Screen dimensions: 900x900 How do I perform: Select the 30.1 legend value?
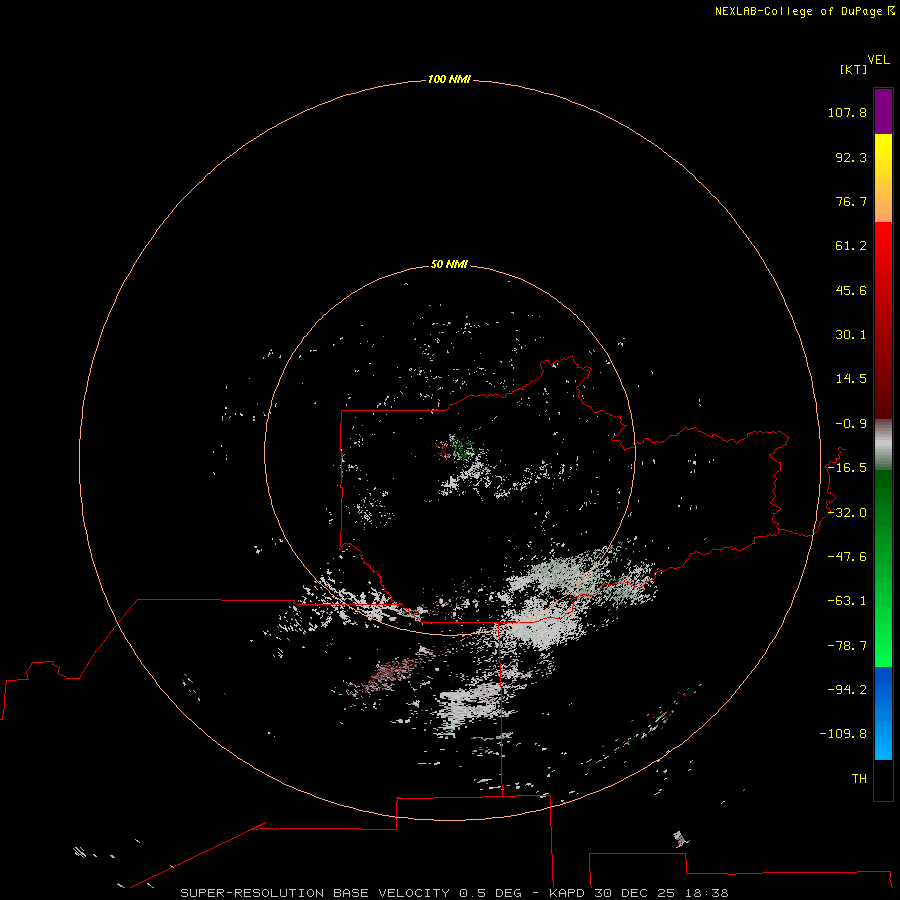[851, 335]
